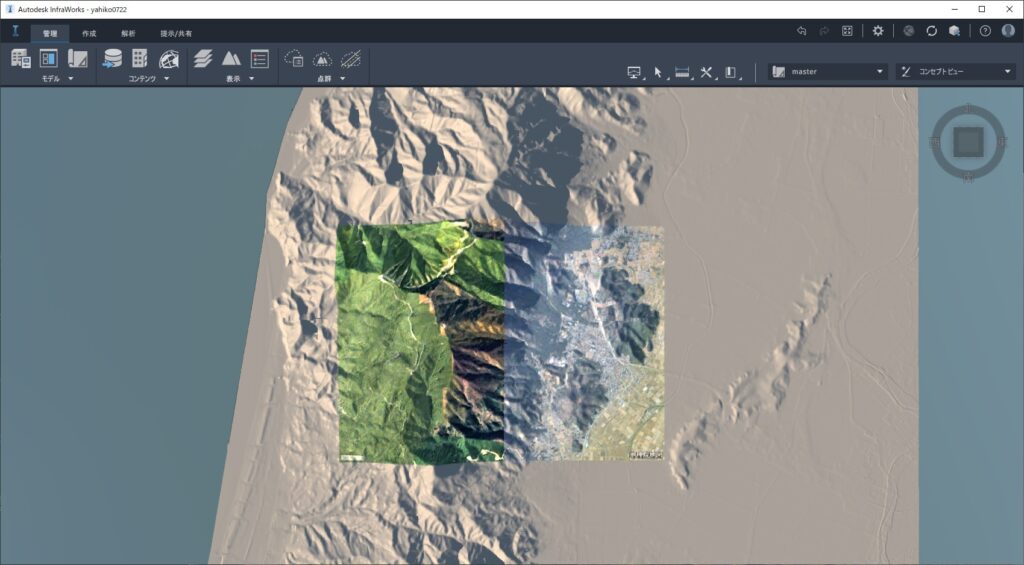Image resolution: width=1024 pixels, height=565 pixels.
Task: Open the model properties panel icon
Action: click(x=49, y=59)
